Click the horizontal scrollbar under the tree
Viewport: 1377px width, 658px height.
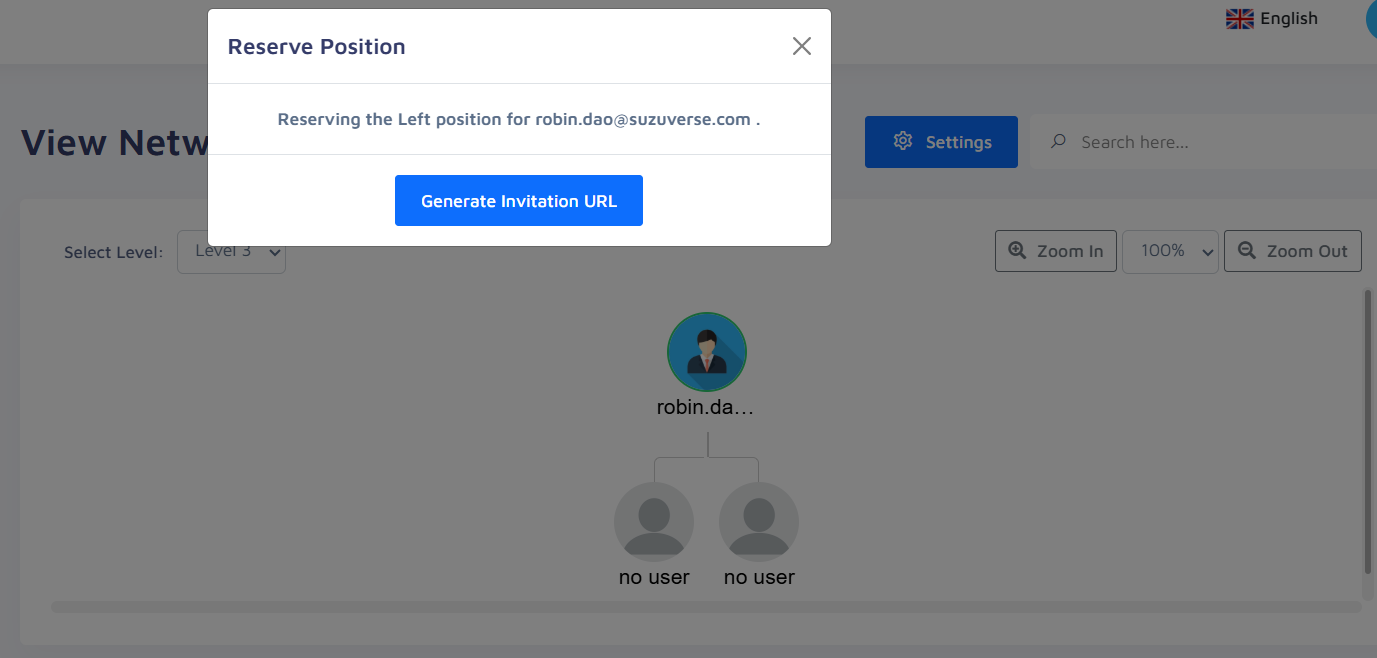(706, 606)
